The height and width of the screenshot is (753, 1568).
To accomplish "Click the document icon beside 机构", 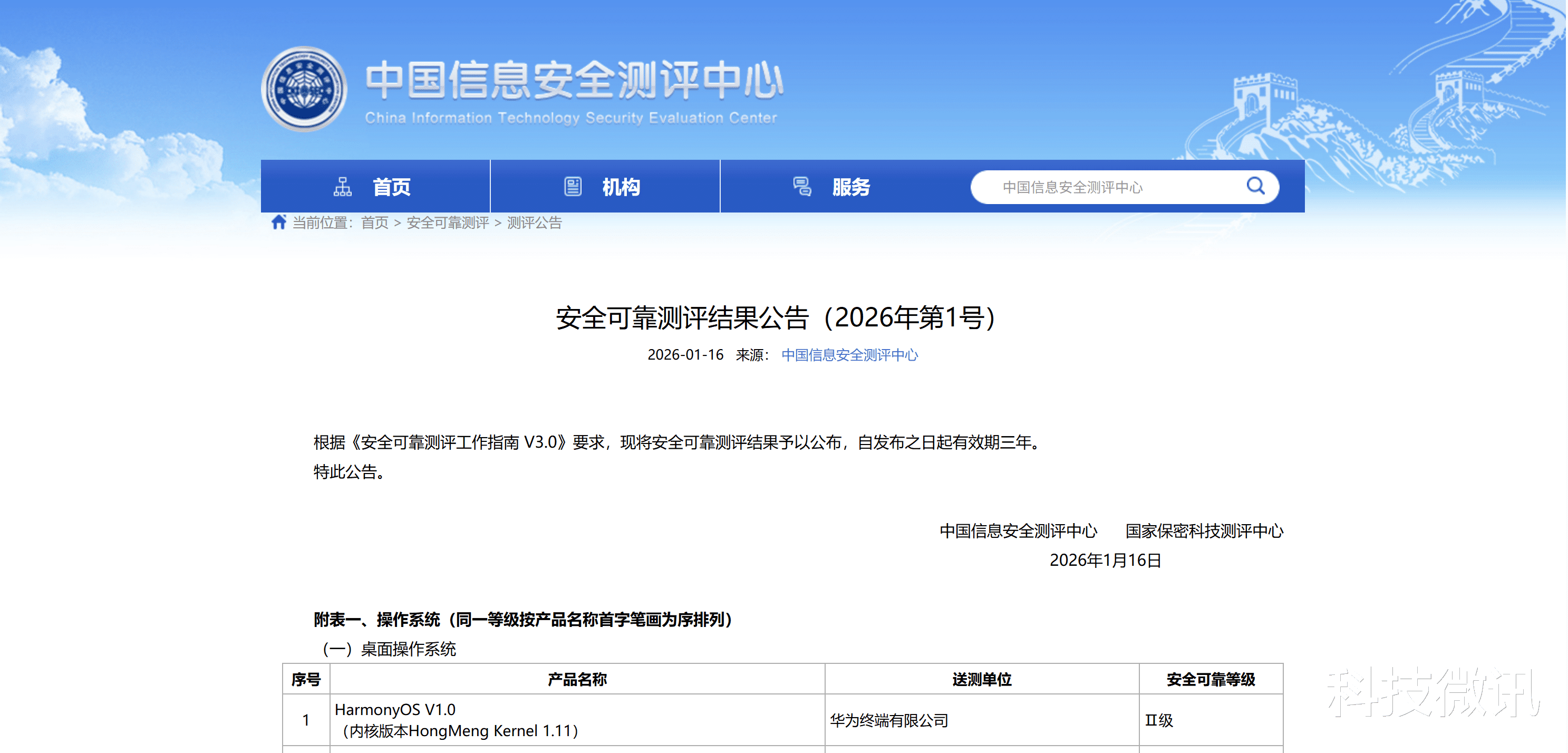I will coord(573,186).
